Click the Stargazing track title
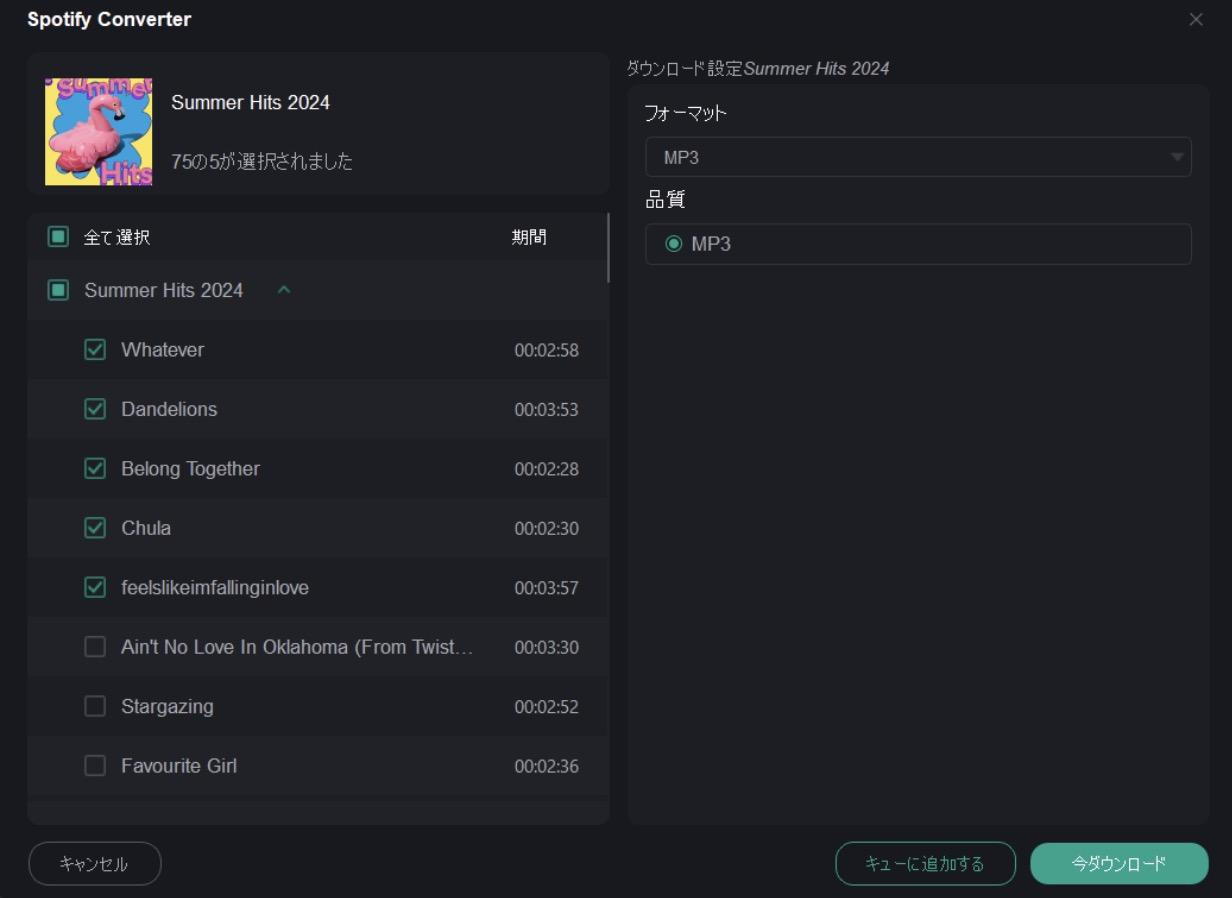 point(168,707)
